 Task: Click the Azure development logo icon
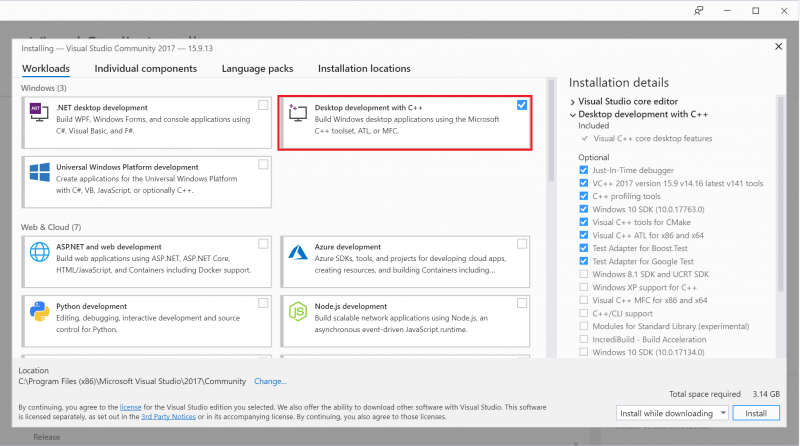(x=297, y=252)
